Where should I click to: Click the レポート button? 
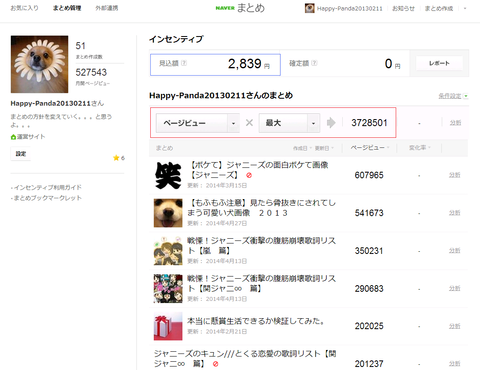[439, 63]
